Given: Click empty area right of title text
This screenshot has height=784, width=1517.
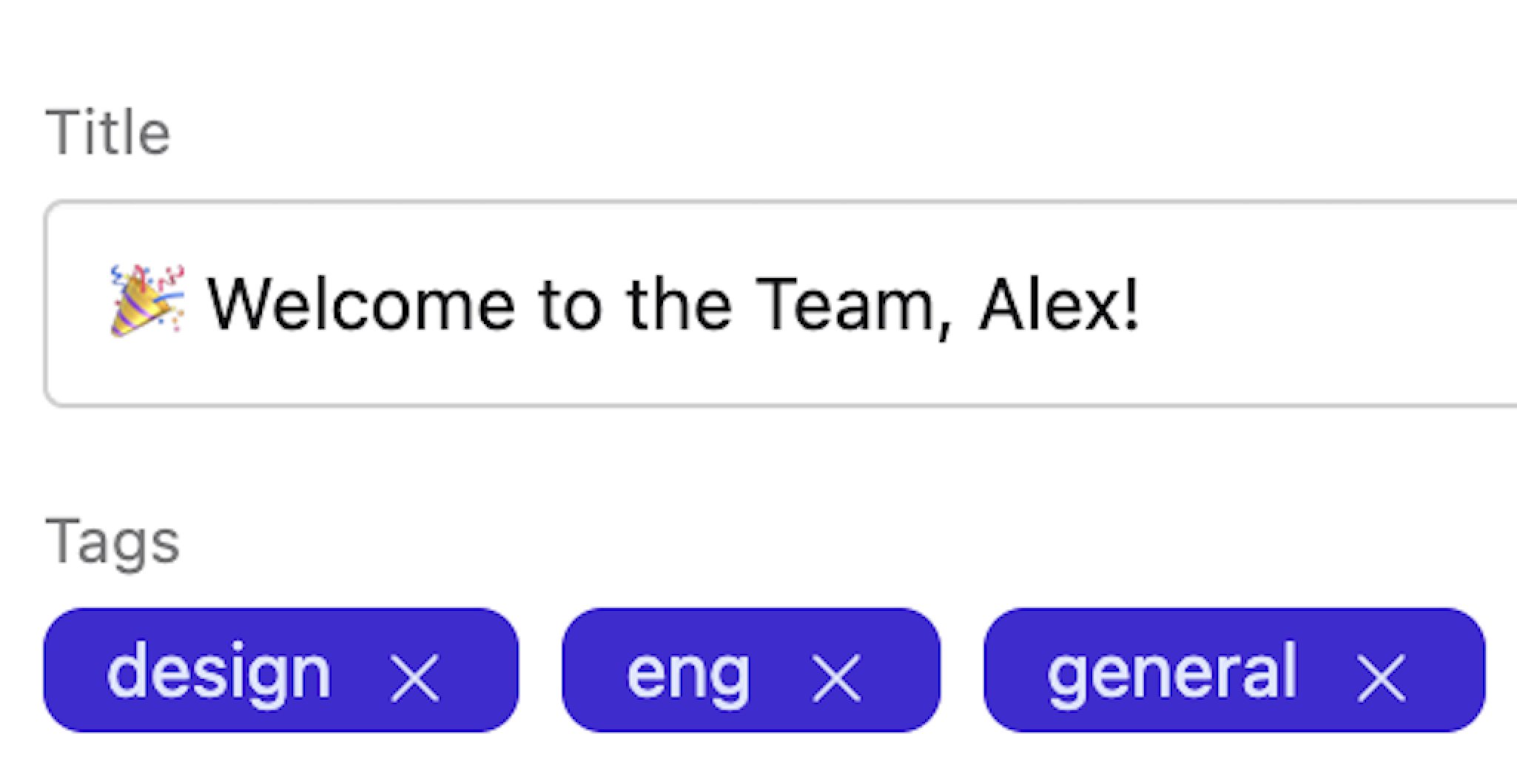Looking at the screenshot, I should [1332, 305].
